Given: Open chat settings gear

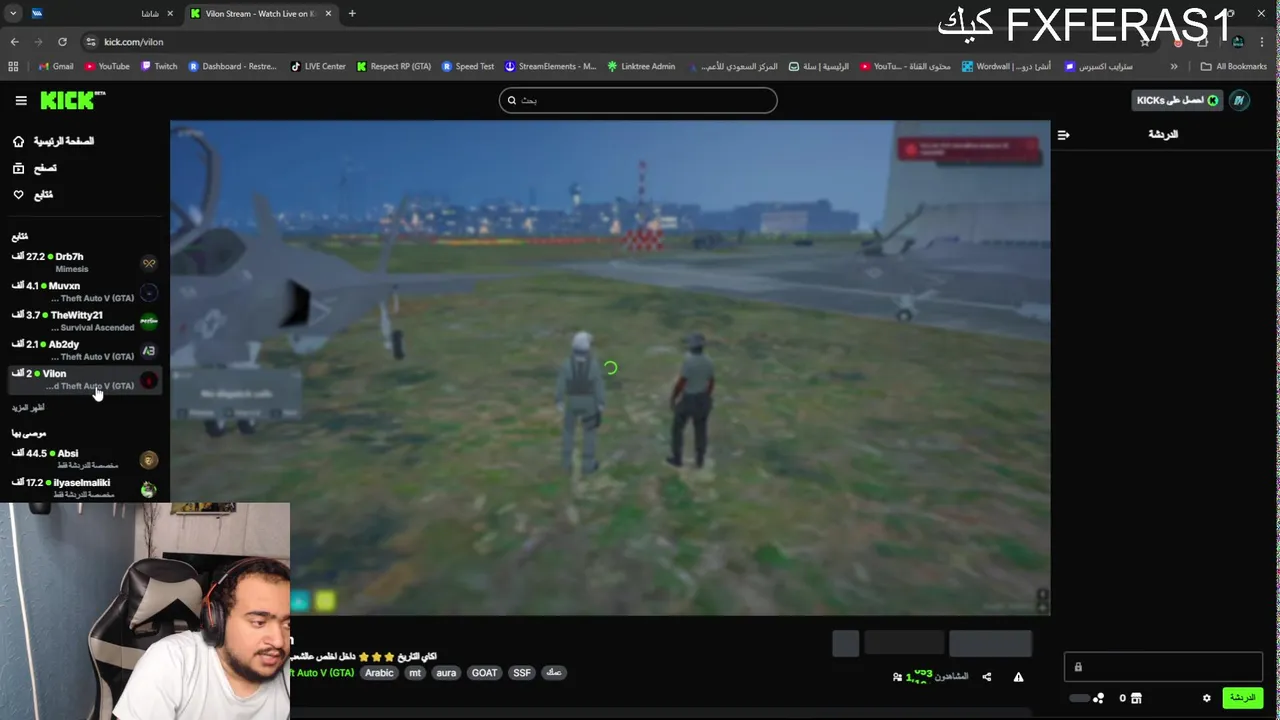Looking at the screenshot, I should click(1207, 698).
